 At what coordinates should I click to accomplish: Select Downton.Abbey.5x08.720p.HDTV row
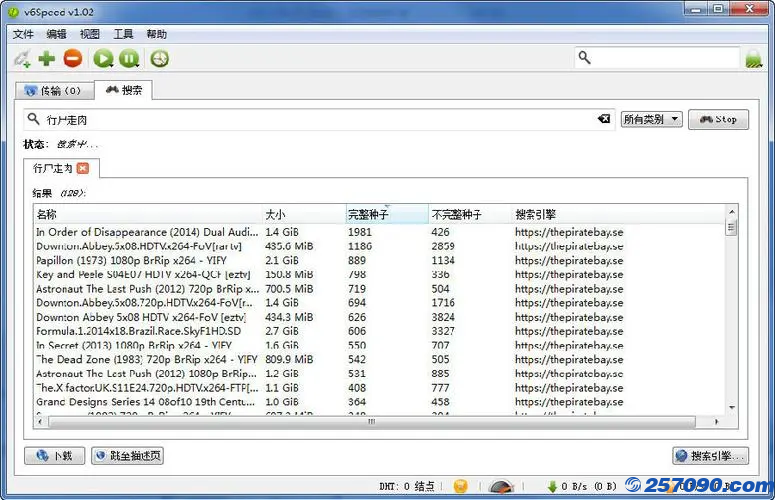[379, 303]
